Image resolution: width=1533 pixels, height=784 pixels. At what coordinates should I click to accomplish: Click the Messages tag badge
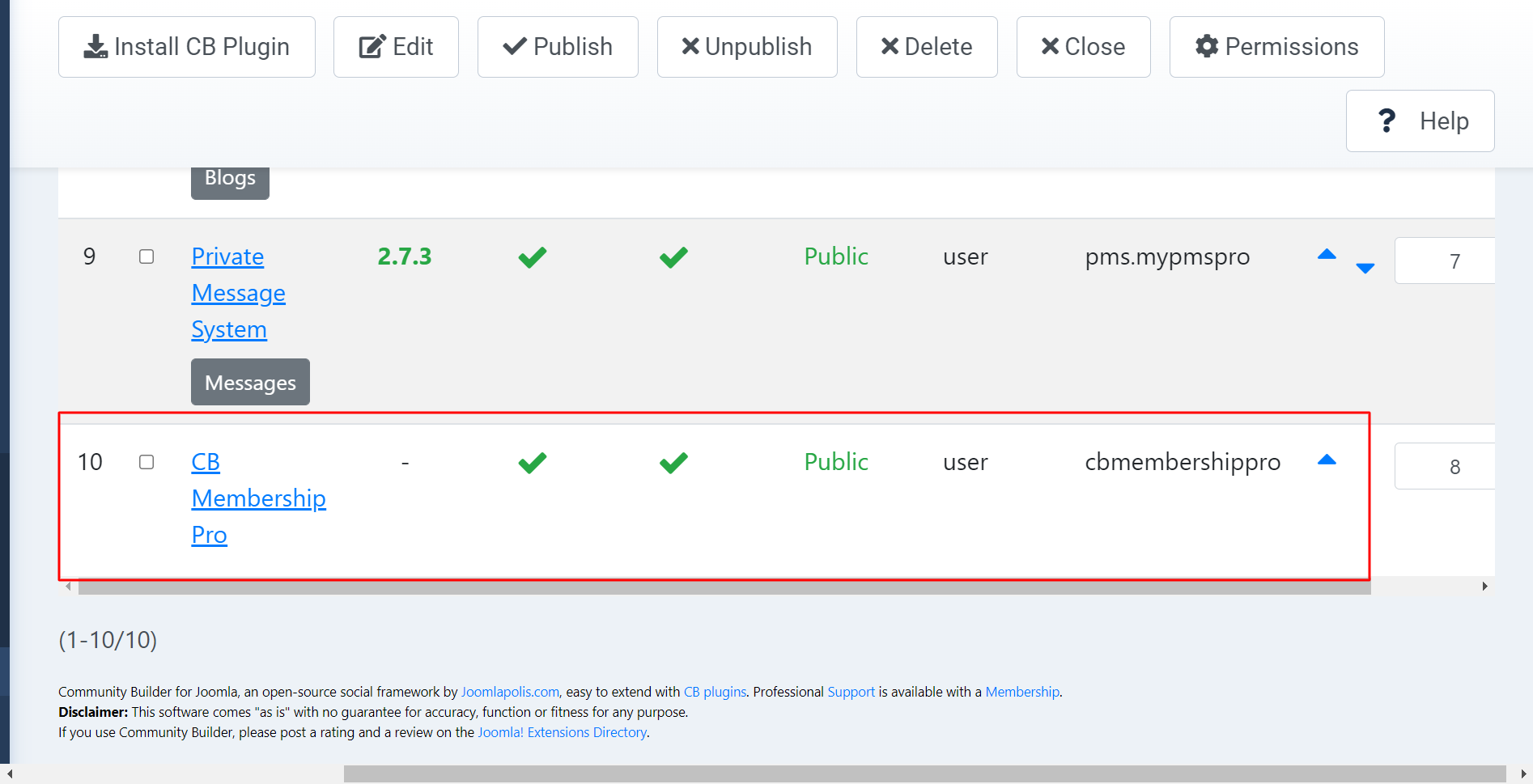click(250, 382)
